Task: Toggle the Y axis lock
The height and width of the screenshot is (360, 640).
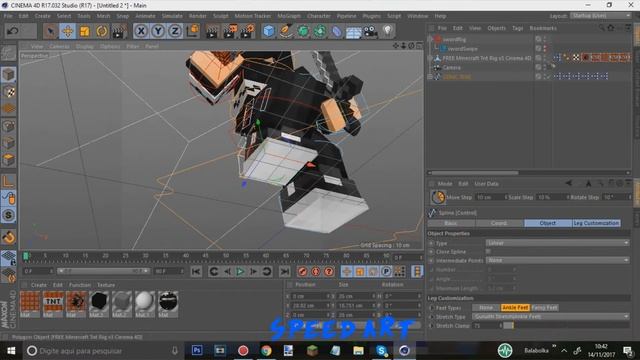Action: coord(158,31)
